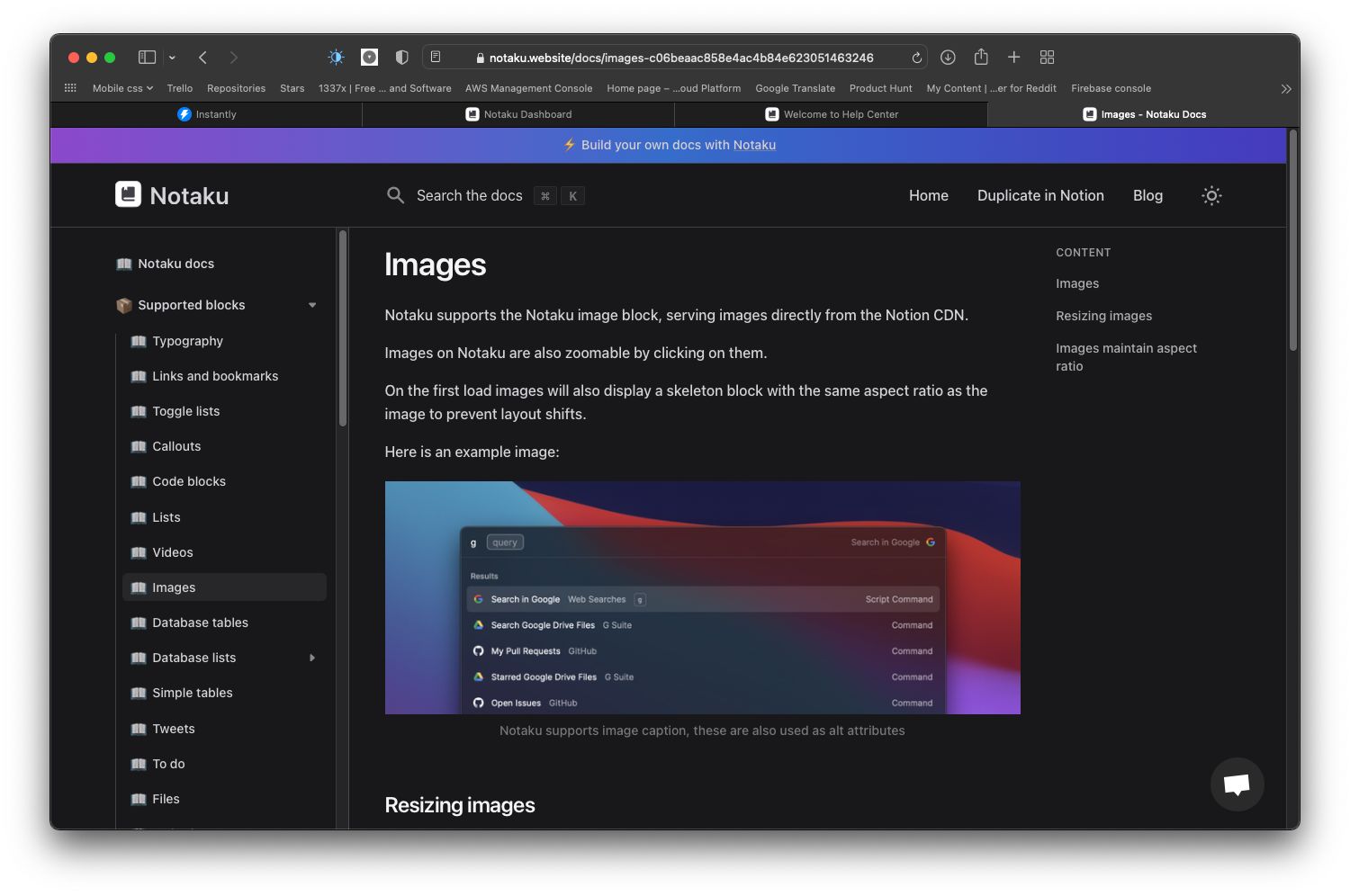Viewport: 1350px width, 896px height.
Task: Show tab overview grid icon
Action: click(x=1047, y=57)
